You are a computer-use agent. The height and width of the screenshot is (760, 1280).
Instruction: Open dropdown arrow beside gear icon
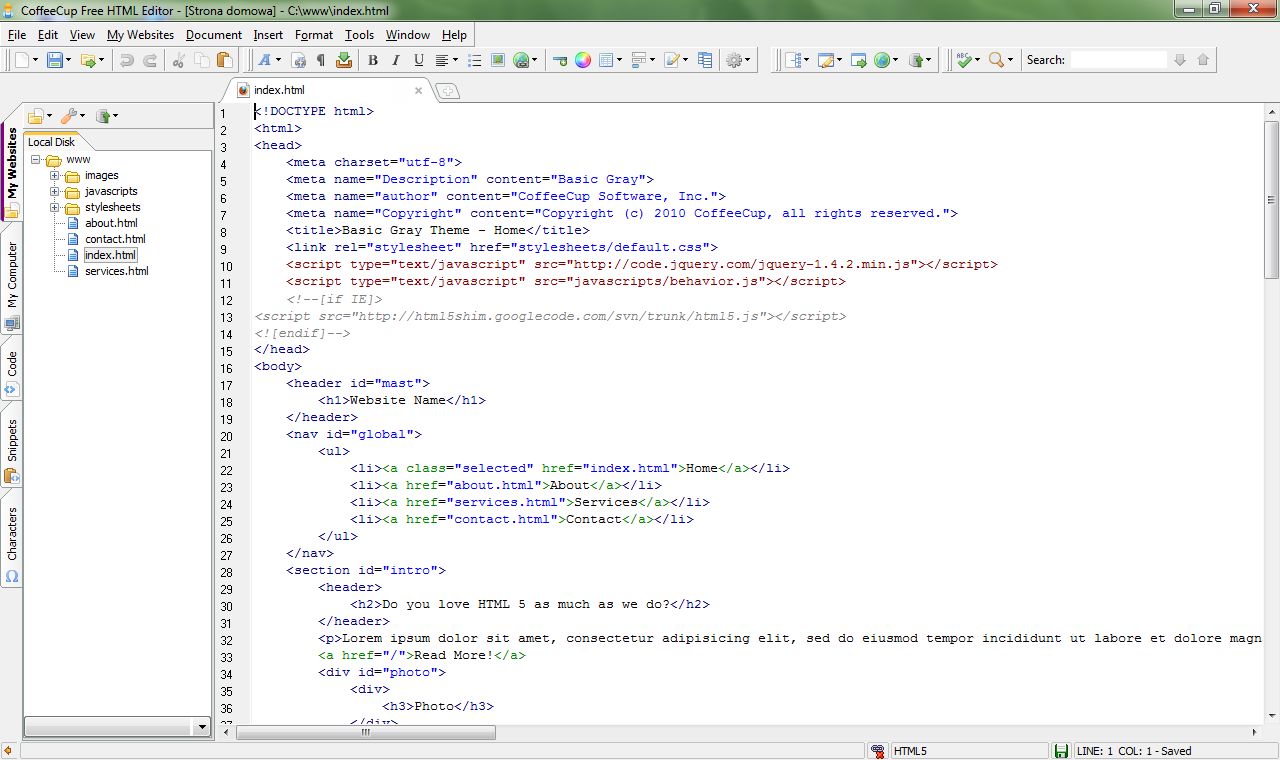(x=749, y=60)
